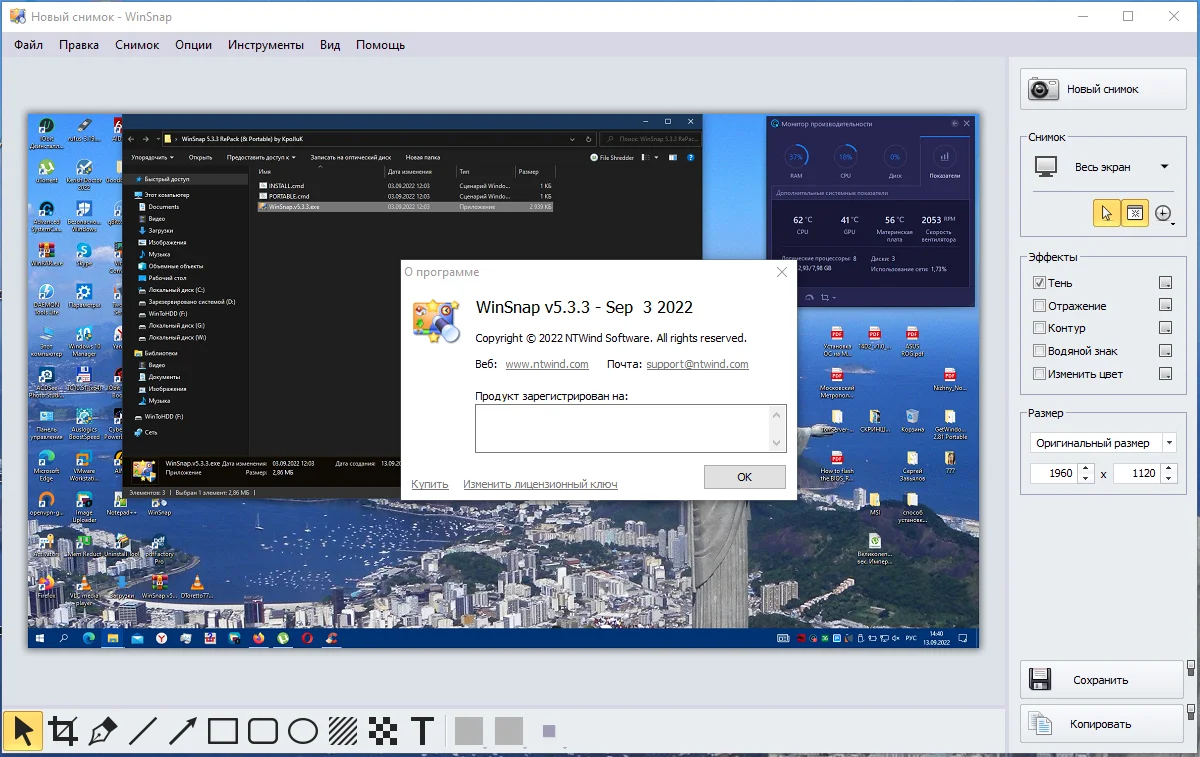
Task: Open settings button for Тень effect
Action: (x=1165, y=283)
